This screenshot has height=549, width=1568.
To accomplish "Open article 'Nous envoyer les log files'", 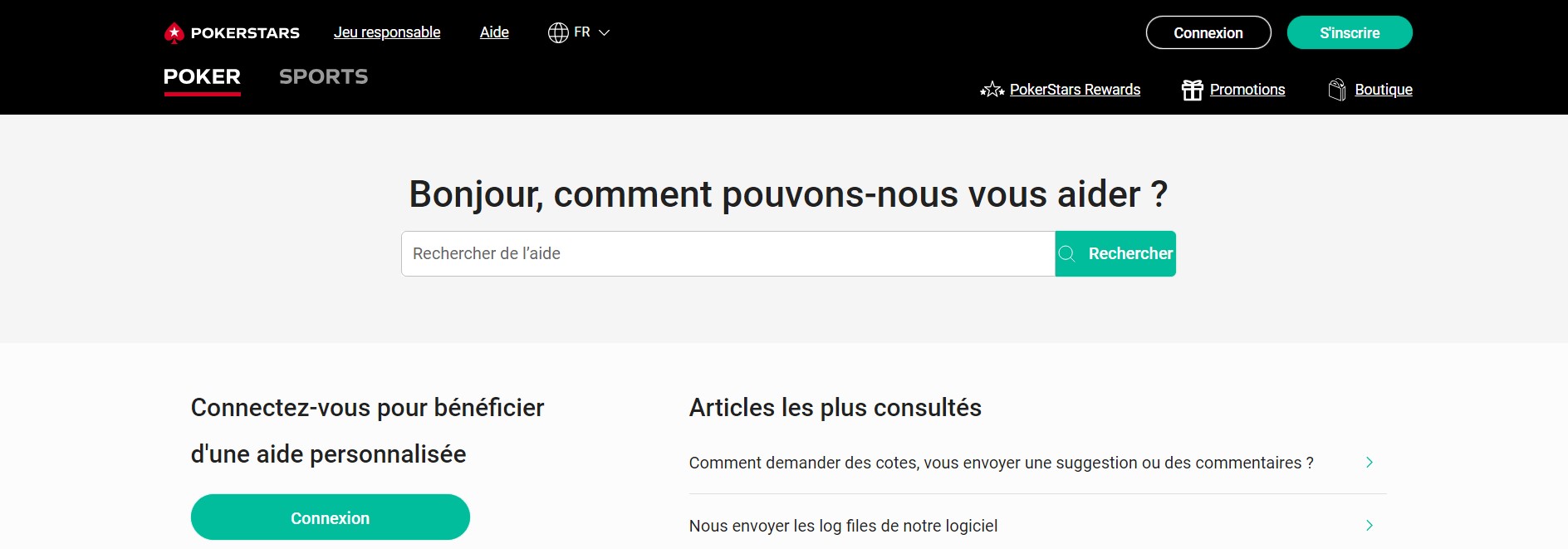I will click(x=843, y=526).
